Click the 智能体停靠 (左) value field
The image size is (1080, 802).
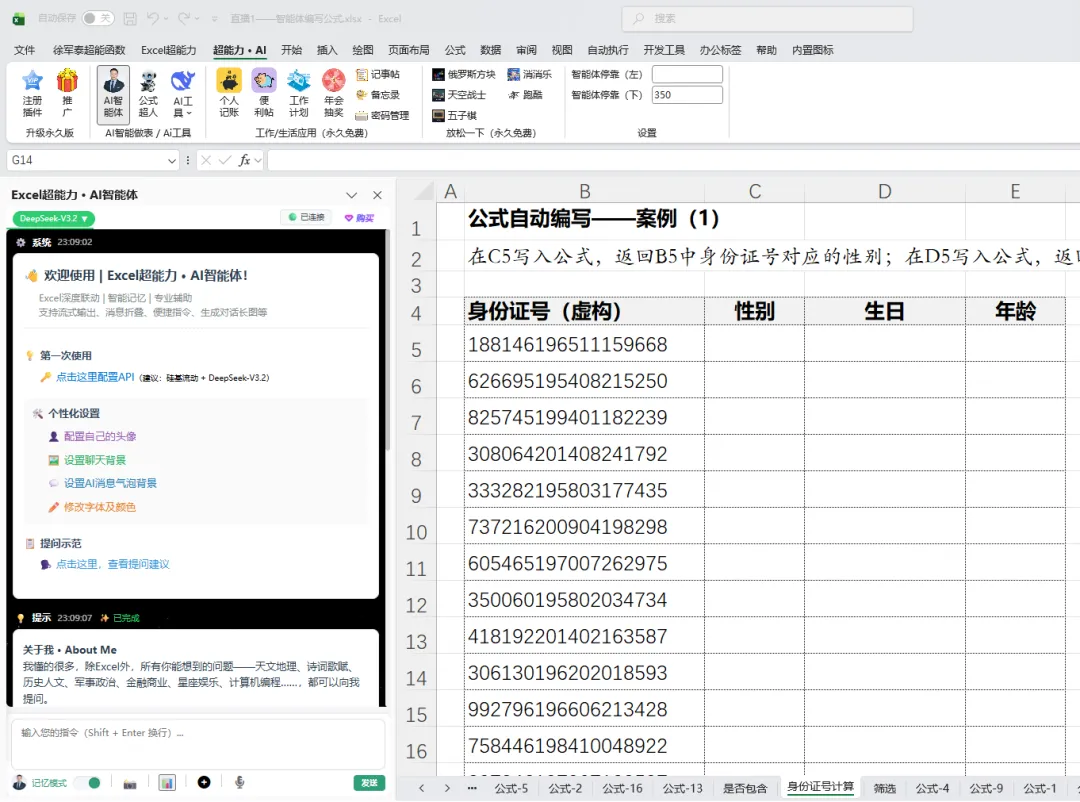click(x=687, y=74)
